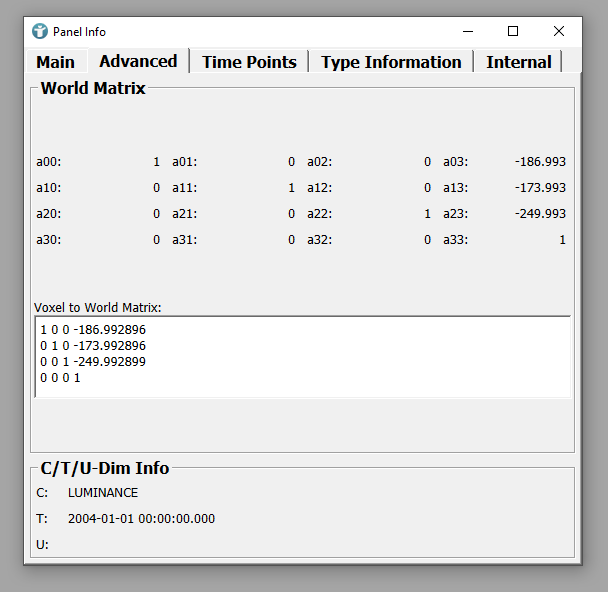Select the a03 value -186.993
608x592 pixels.
pos(540,161)
